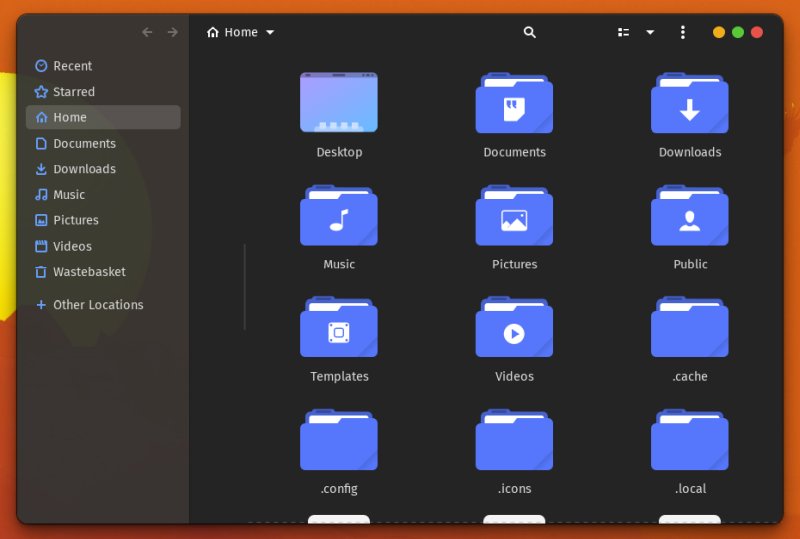Click the sidebar resize handle bar
The image size is (800, 539).
[x=245, y=287]
